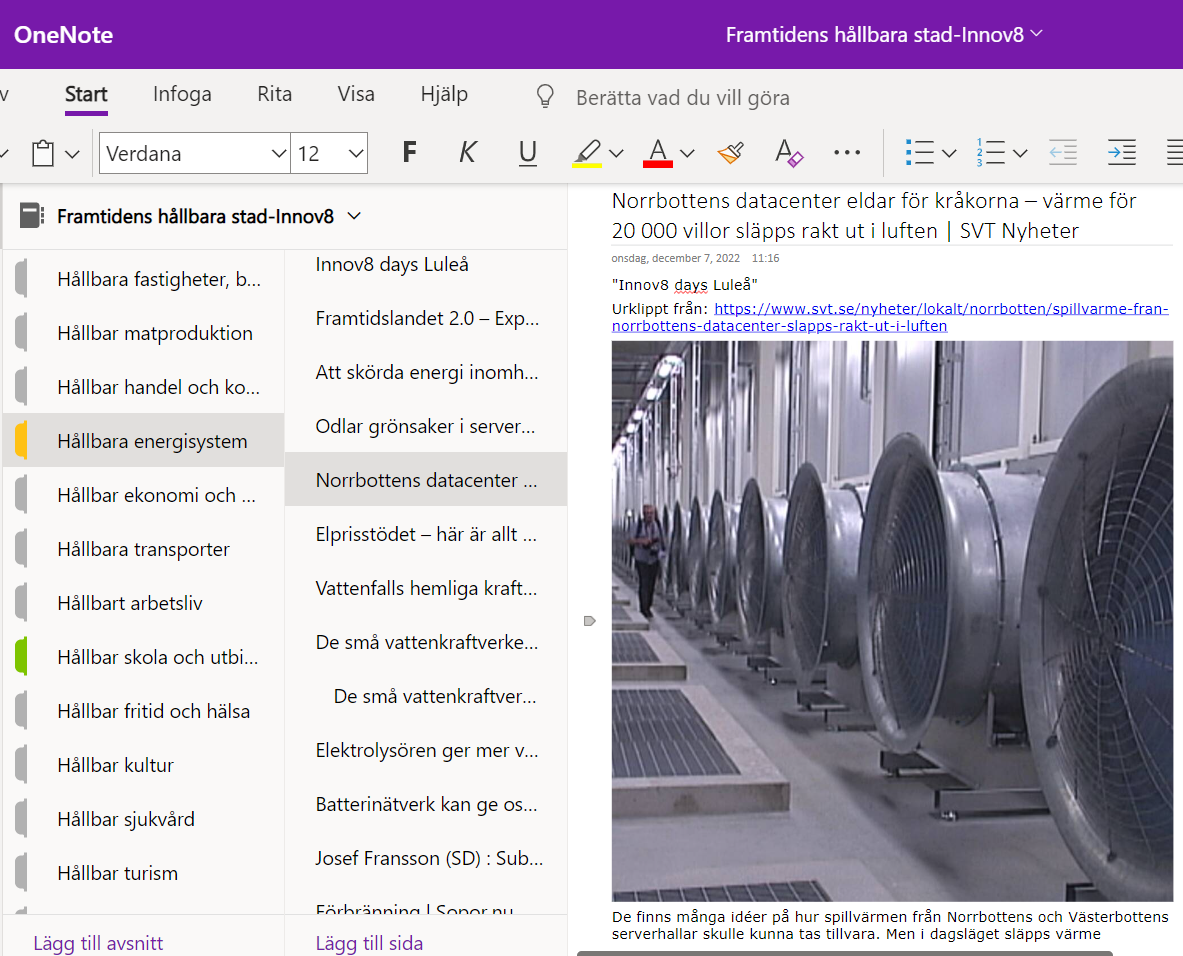1183x956 pixels.
Task: Open the Rita tab
Action: click(275, 94)
